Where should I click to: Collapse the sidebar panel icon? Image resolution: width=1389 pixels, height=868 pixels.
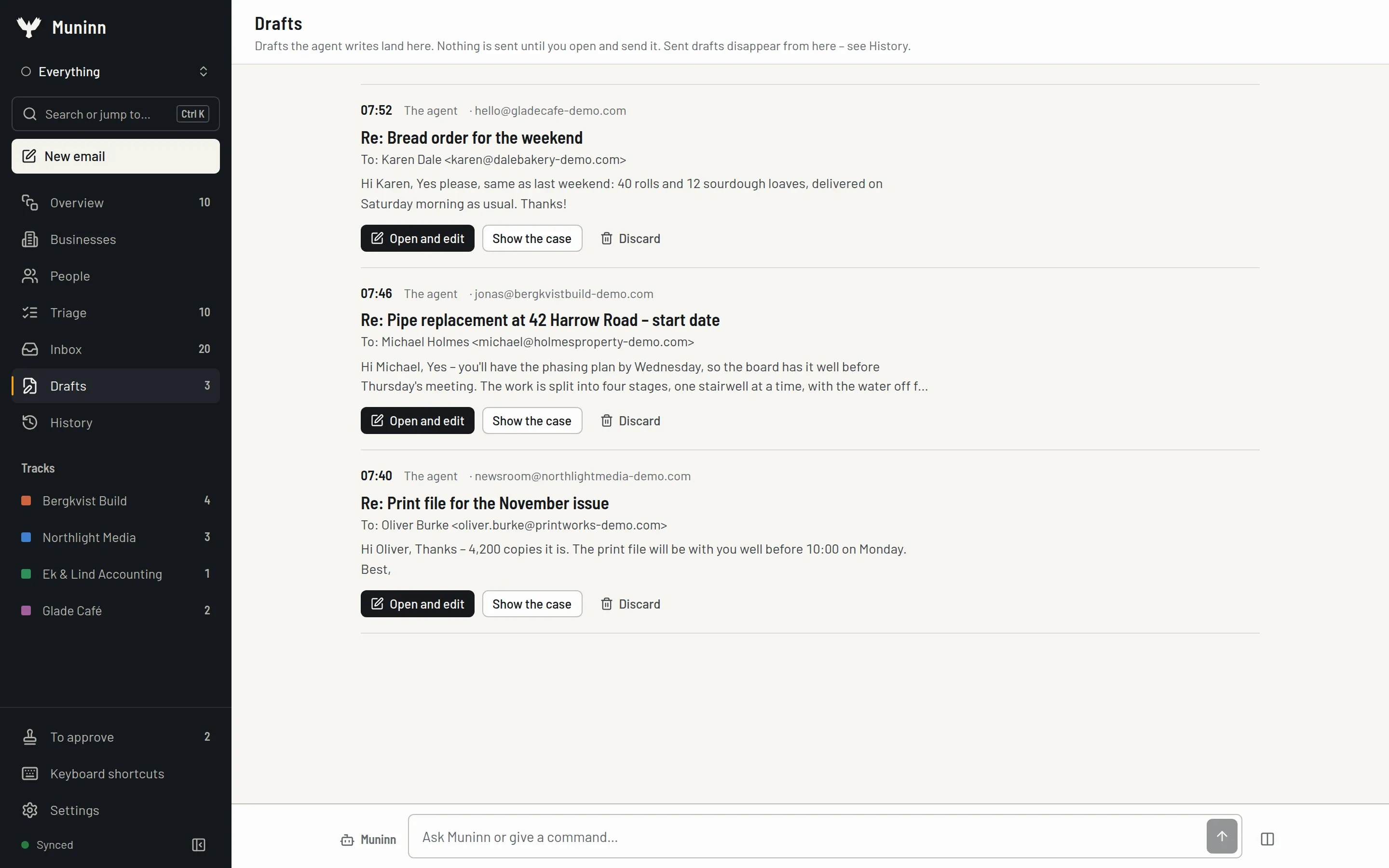pyautogui.click(x=199, y=845)
